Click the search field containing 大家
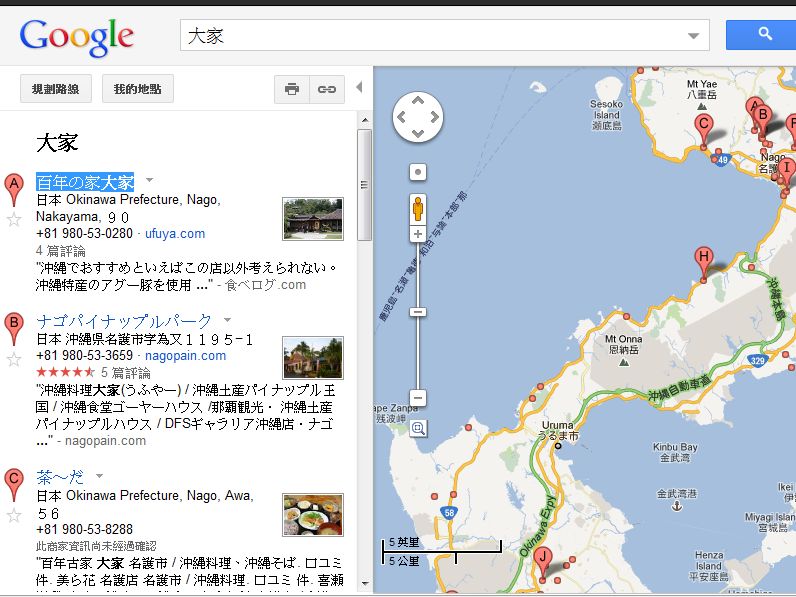The width and height of the screenshot is (796, 597). coord(444,35)
